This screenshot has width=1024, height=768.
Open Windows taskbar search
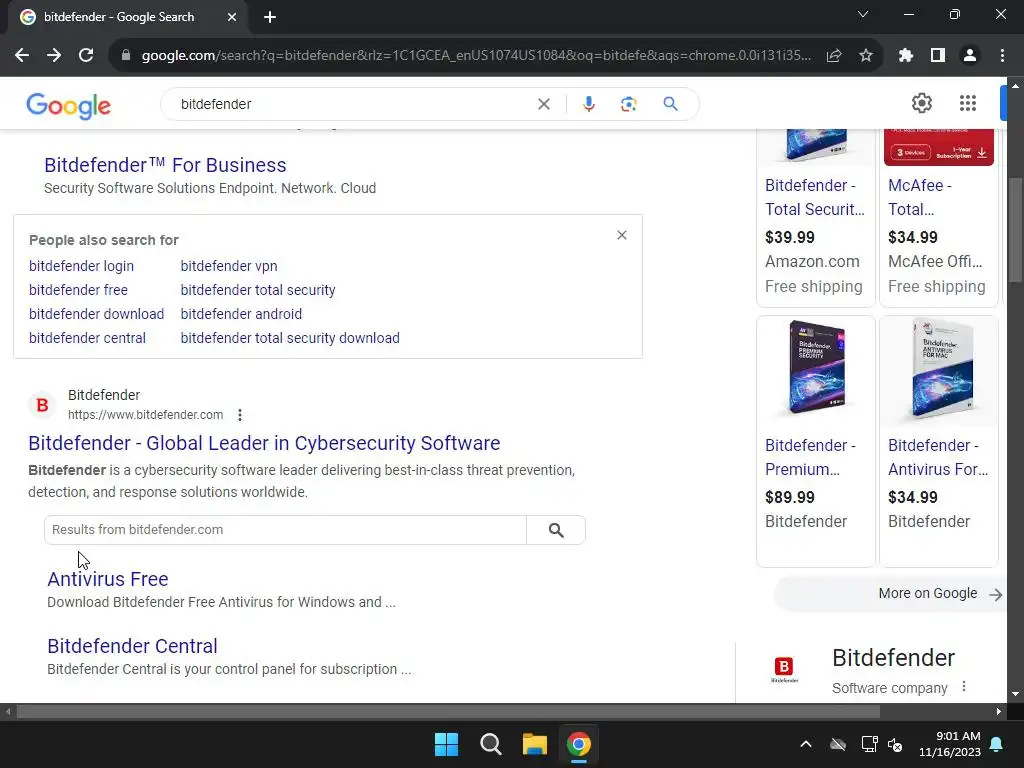click(491, 744)
